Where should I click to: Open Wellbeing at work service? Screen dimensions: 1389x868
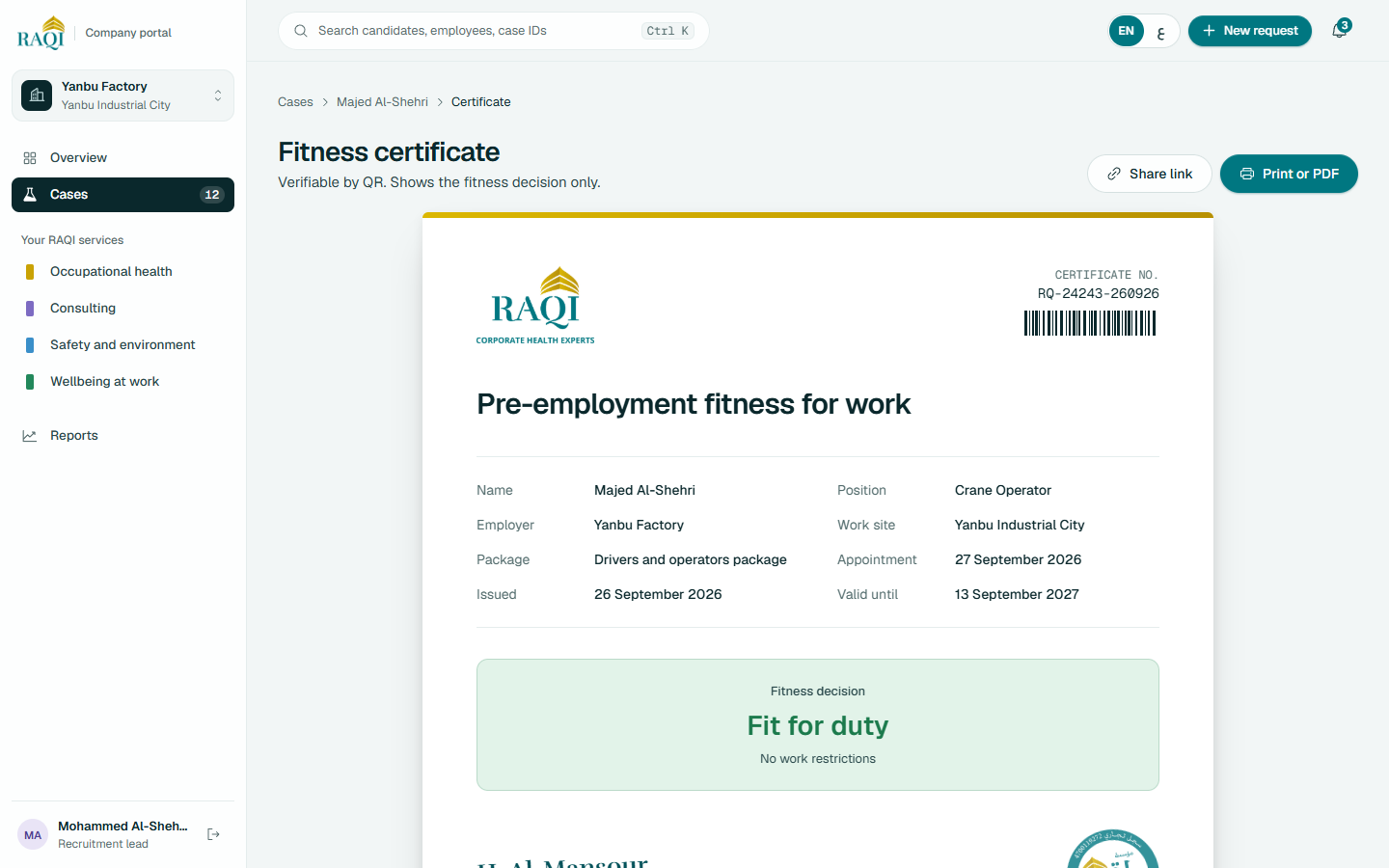[123, 382]
